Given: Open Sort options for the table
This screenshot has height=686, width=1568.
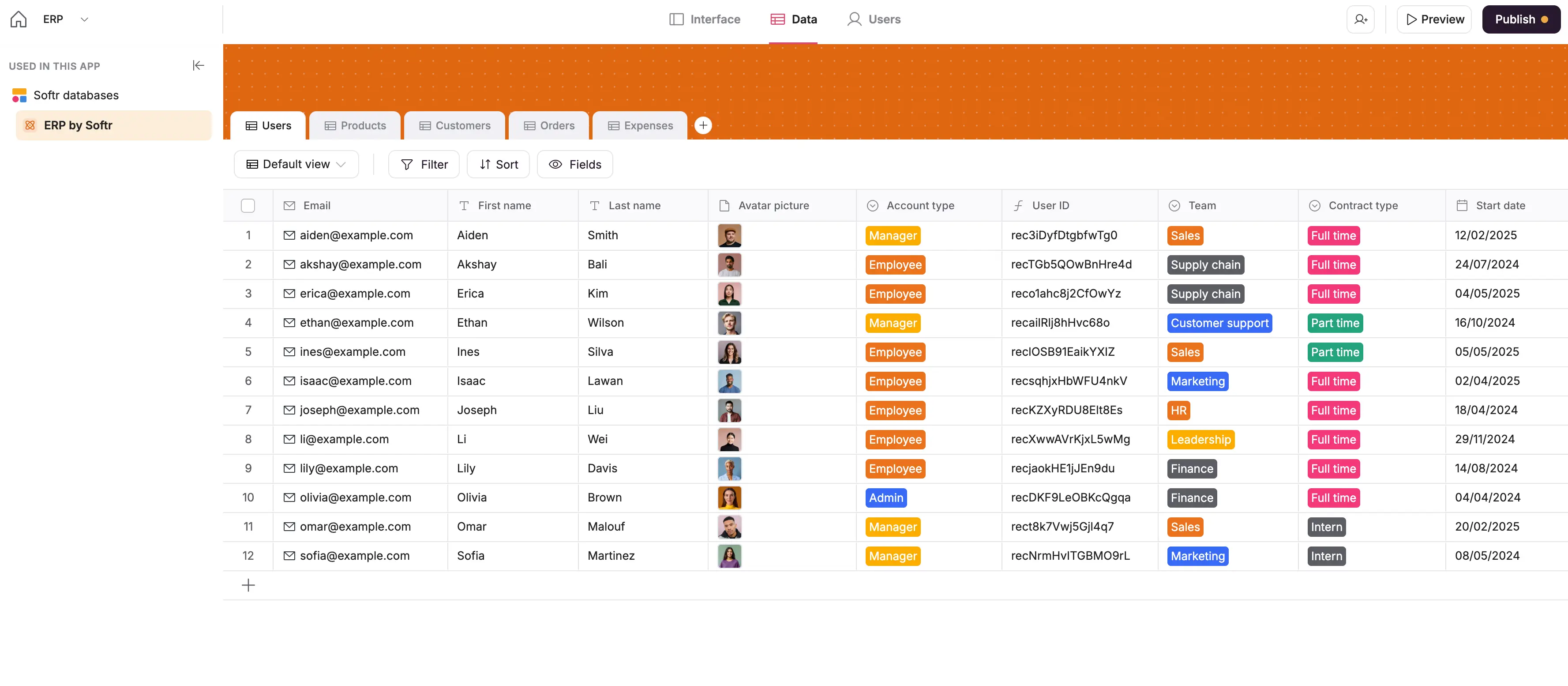Looking at the screenshot, I should click(498, 165).
